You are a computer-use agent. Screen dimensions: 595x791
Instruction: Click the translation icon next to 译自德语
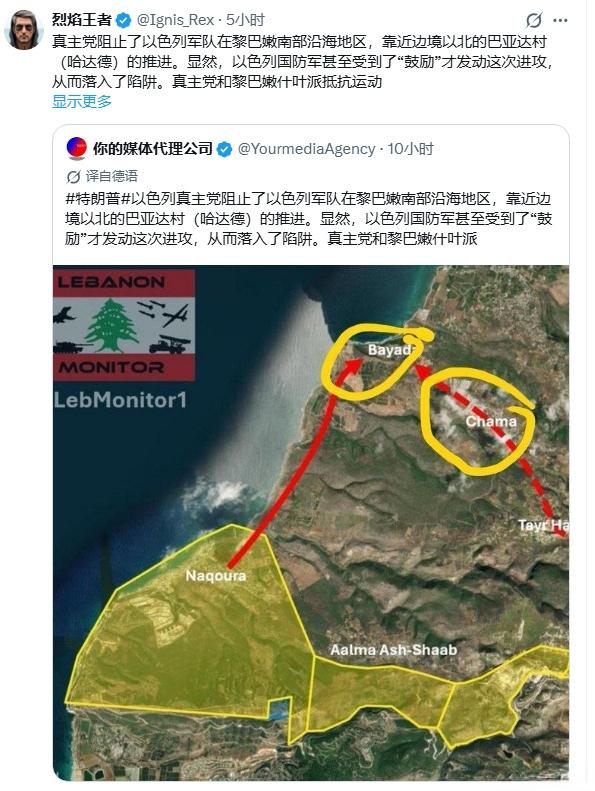click(x=74, y=177)
